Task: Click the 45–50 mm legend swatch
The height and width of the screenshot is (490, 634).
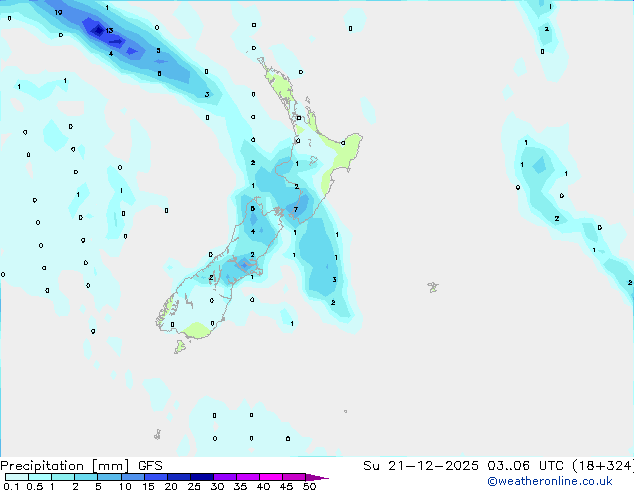Action: click(294, 477)
